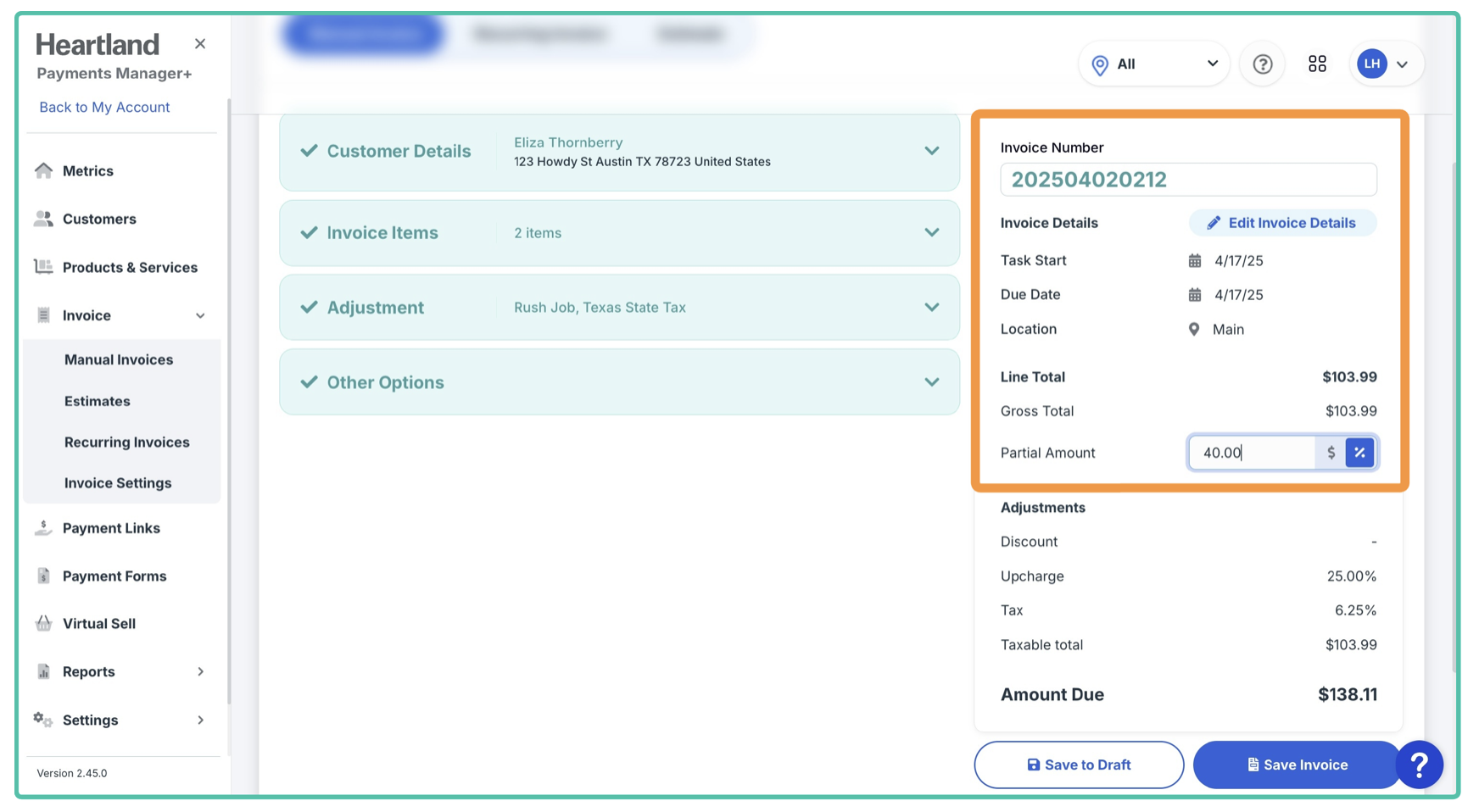Viewport: 1479px width, 812px height.
Task: Click the Metrics home icon
Action: [43, 171]
